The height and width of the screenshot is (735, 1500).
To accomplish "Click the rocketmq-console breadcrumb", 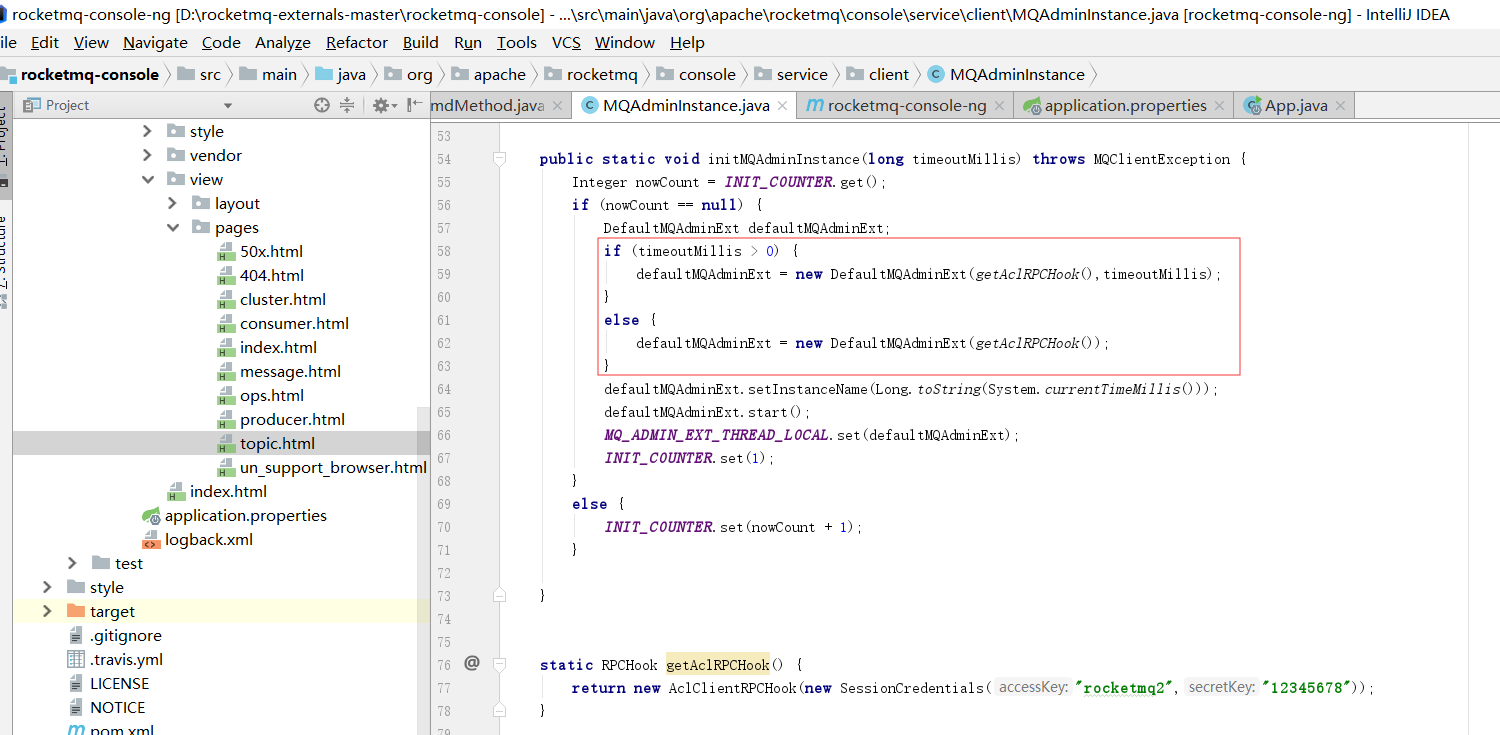I will coord(80,74).
